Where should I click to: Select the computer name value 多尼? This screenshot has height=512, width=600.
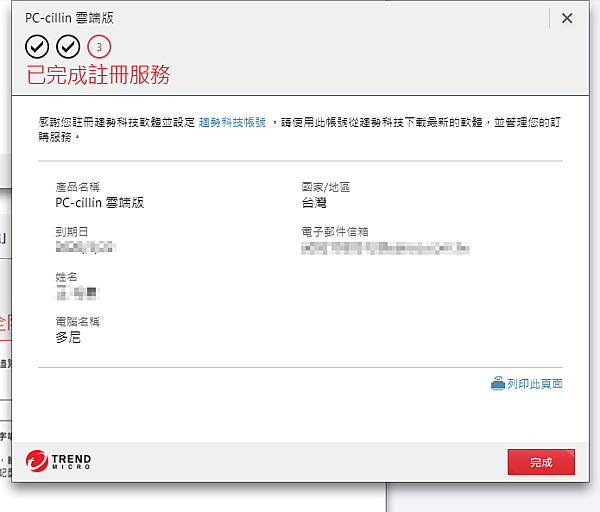(x=68, y=337)
